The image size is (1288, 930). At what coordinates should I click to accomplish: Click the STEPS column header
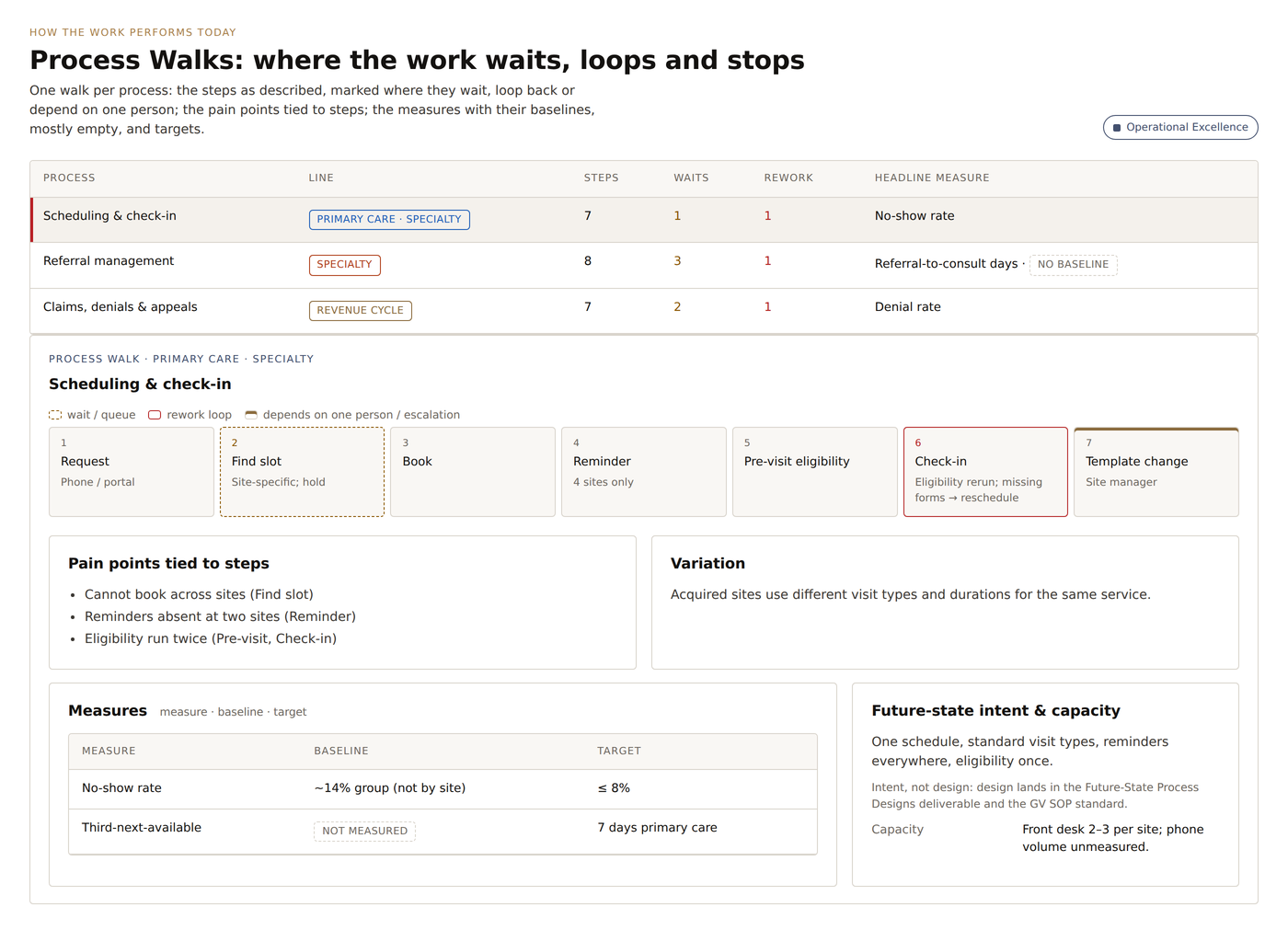point(602,178)
